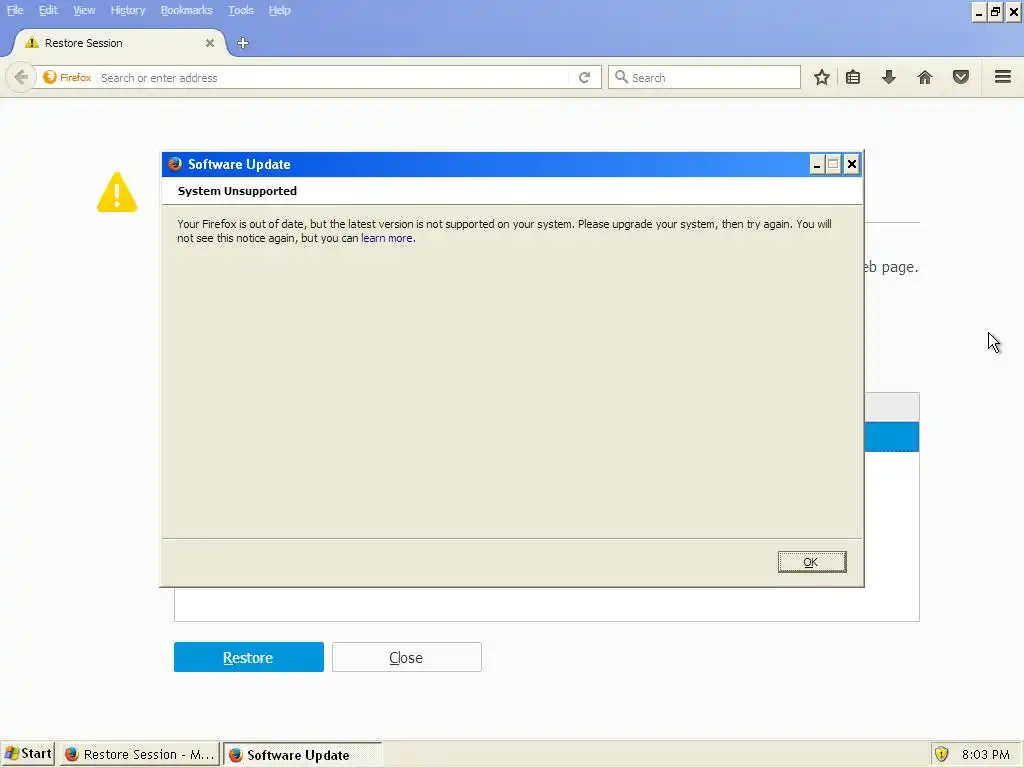Open the Pocket icon
The width and height of the screenshot is (1024, 768).
(961, 78)
